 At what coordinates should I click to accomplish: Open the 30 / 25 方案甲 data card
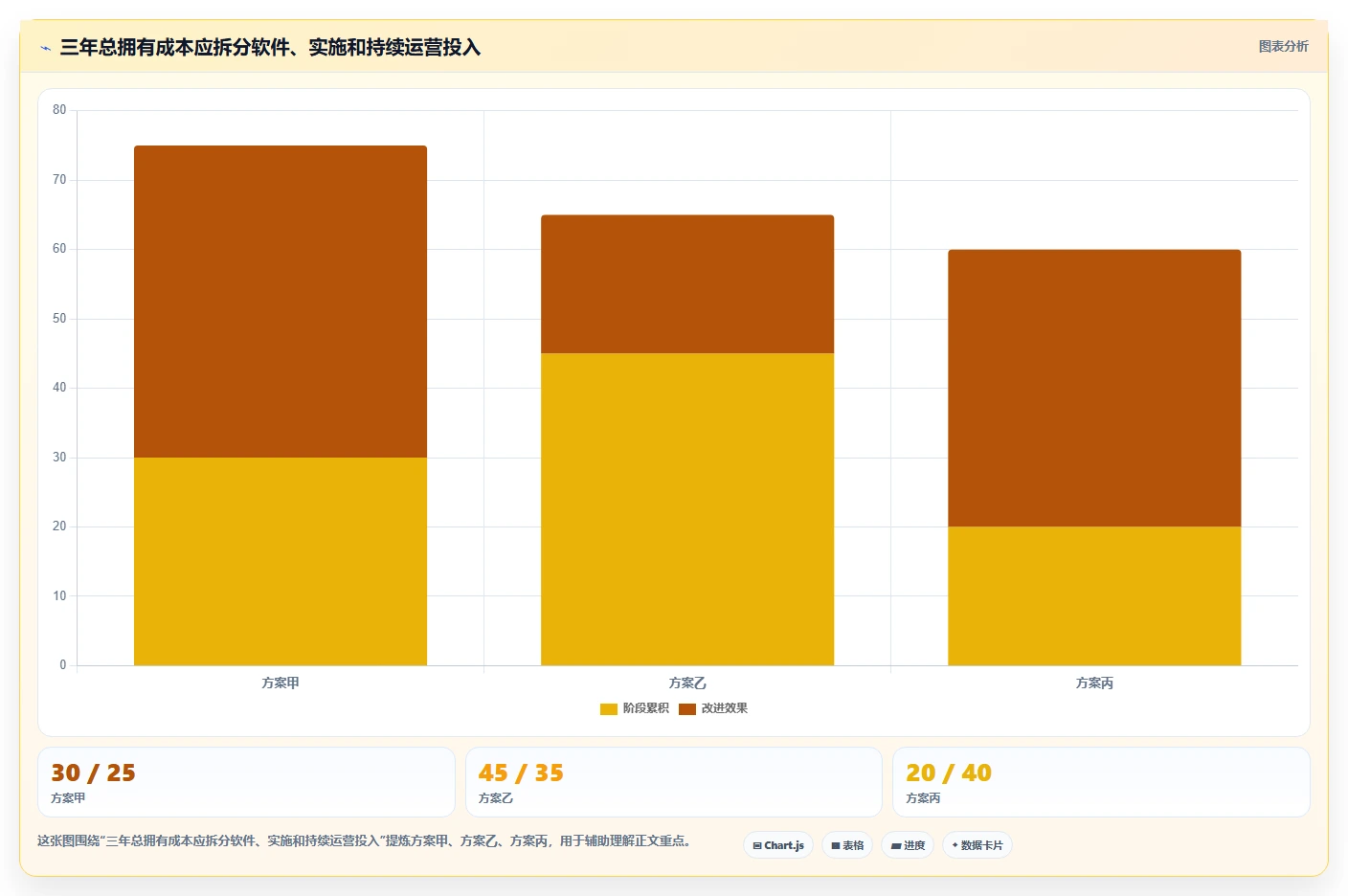pyautogui.click(x=246, y=782)
